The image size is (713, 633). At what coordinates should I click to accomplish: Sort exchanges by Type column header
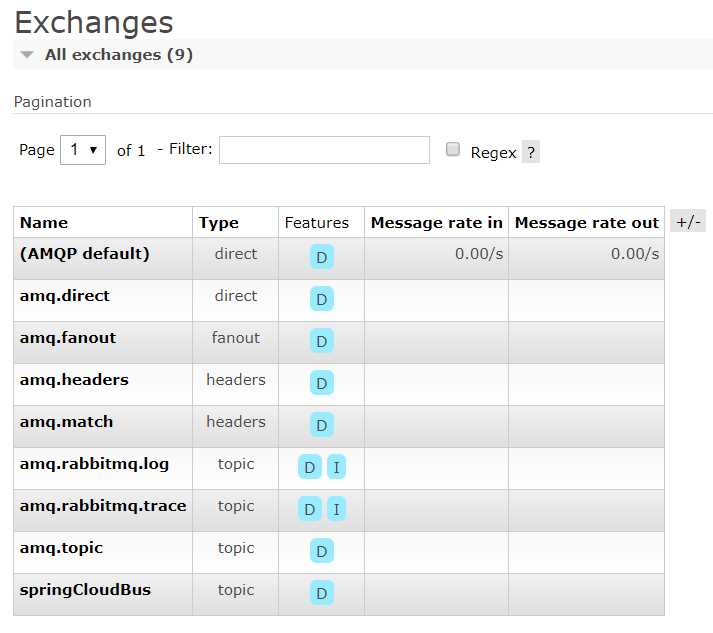pos(219,223)
